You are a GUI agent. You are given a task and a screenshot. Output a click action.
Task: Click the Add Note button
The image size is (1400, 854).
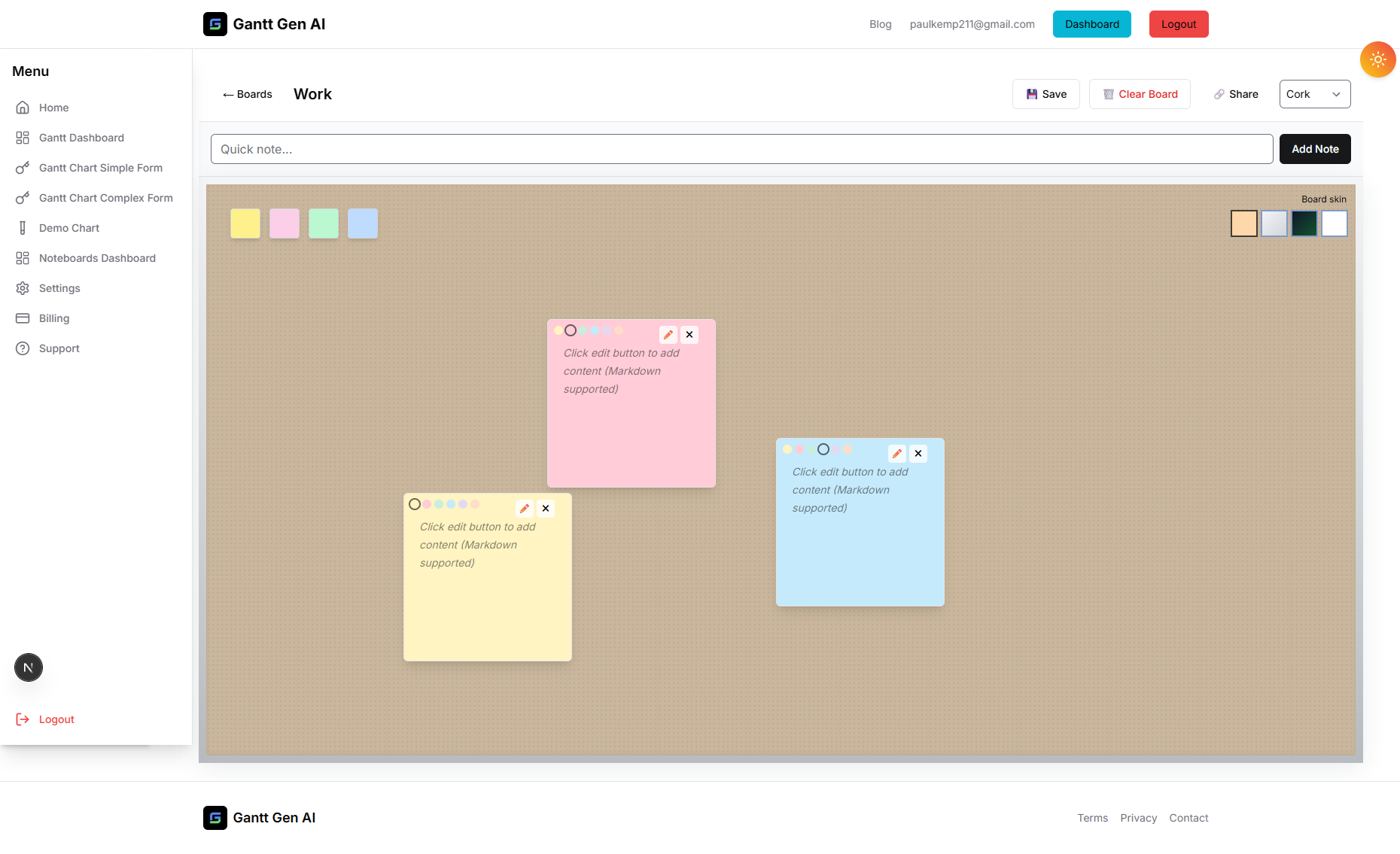[1314, 149]
